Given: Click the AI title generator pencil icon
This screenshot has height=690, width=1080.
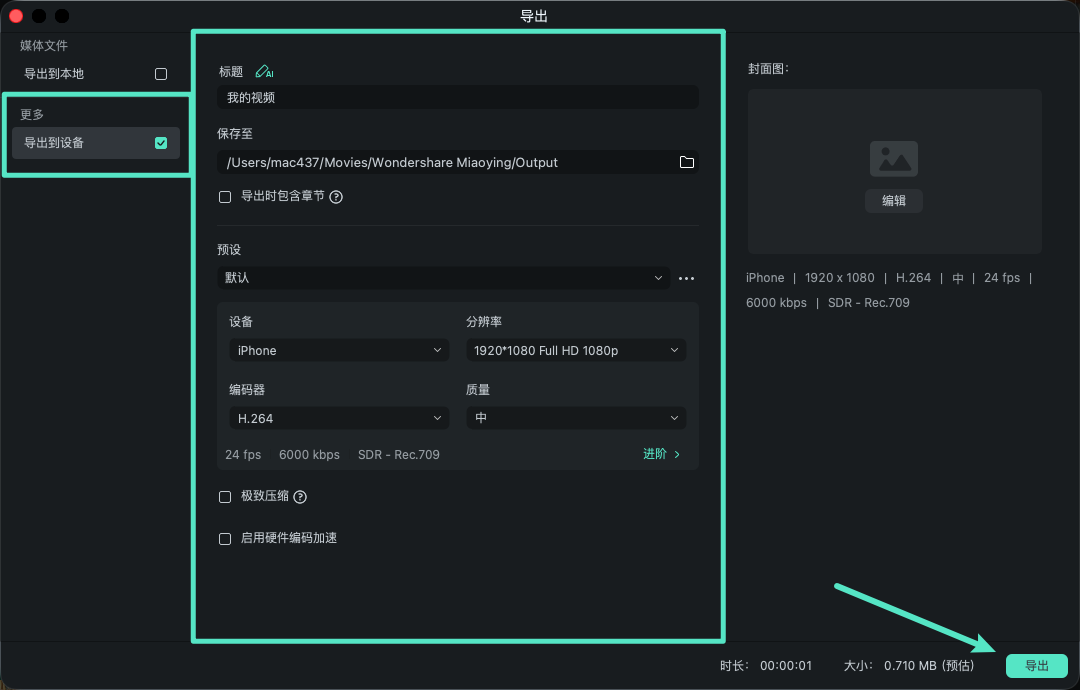Looking at the screenshot, I should [x=264, y=72].
